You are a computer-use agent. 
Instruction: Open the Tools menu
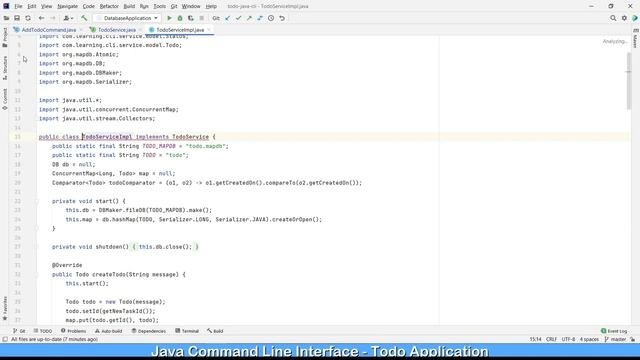(160, 6)
